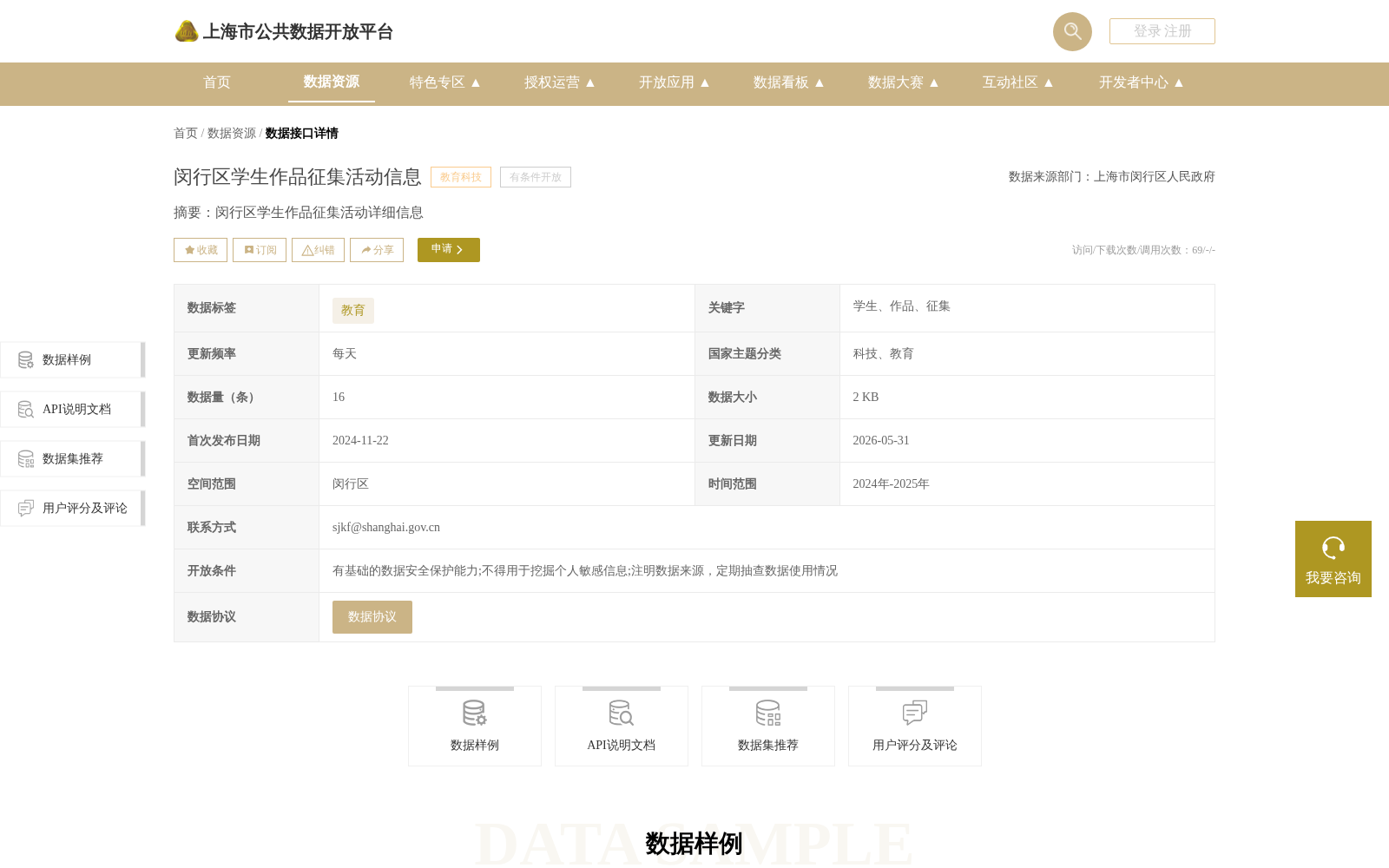The height and width of the screenshot is (868, 1389).
Task: Click the 有条件开放 tag
Action: [536, 177]
